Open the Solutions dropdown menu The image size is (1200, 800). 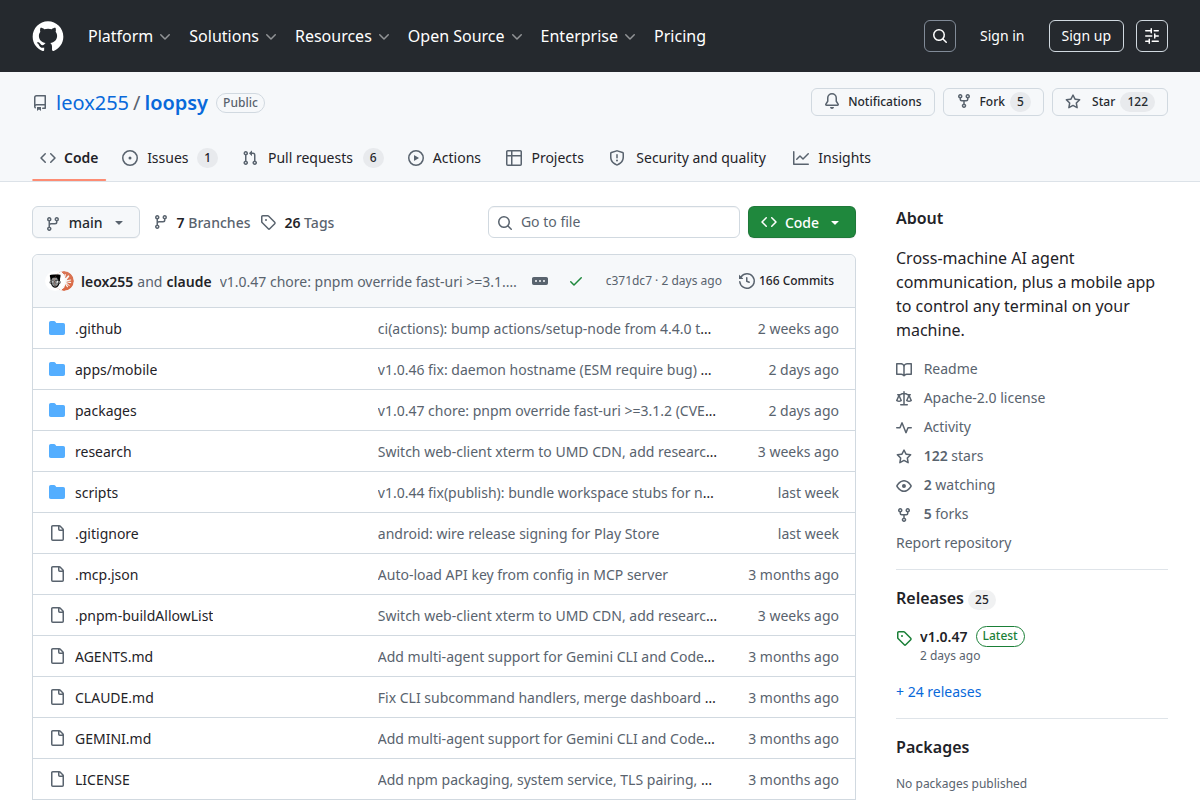pos(232,36)
